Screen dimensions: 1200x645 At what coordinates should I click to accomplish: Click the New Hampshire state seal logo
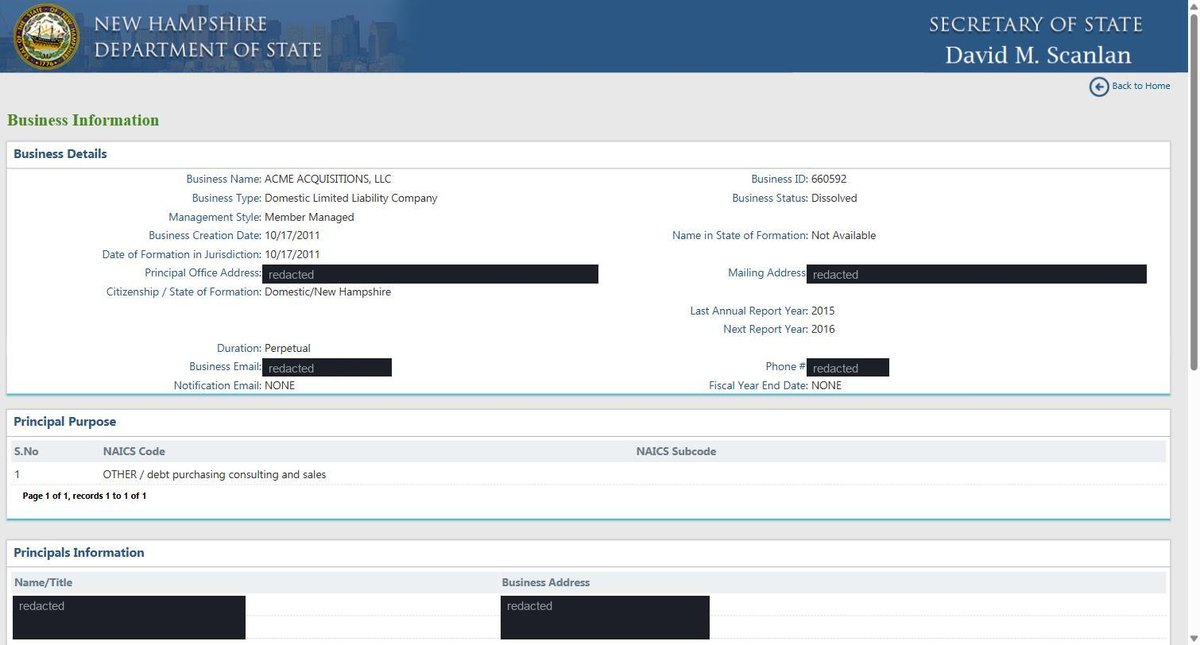[x=46, y=36]
